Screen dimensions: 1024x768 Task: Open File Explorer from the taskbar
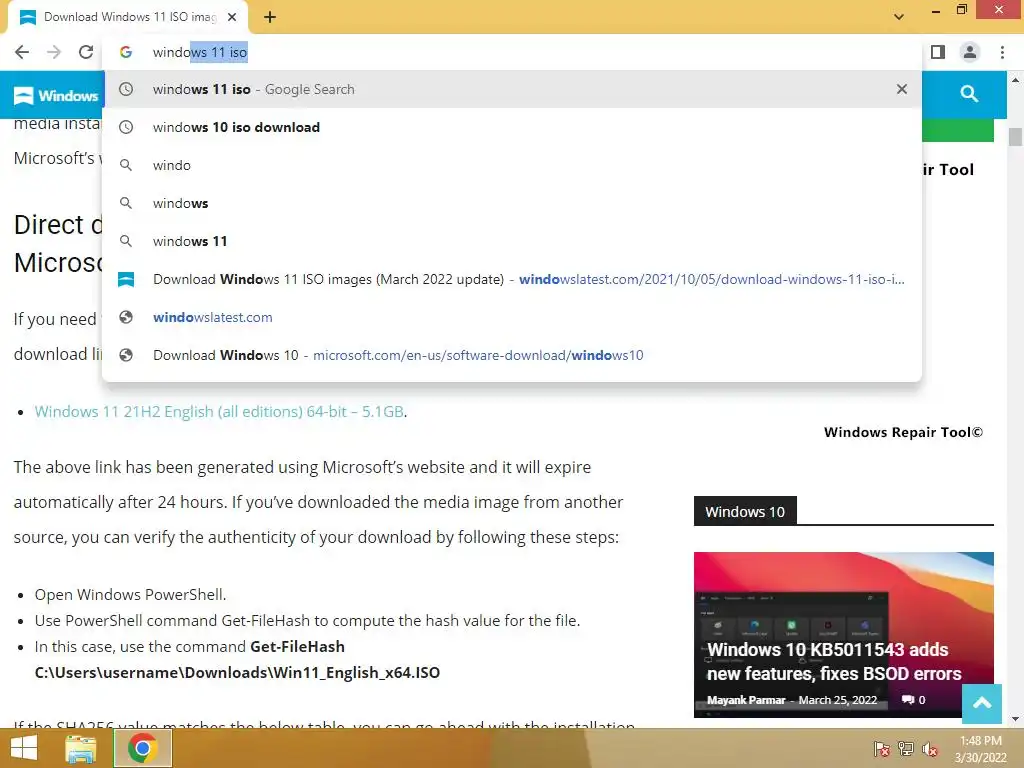point(80,748)
